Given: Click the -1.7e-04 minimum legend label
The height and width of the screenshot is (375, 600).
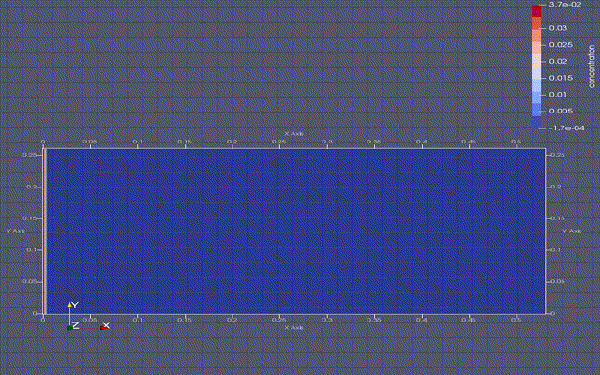Looking at the screenshot, I should [x=566, y=128].
